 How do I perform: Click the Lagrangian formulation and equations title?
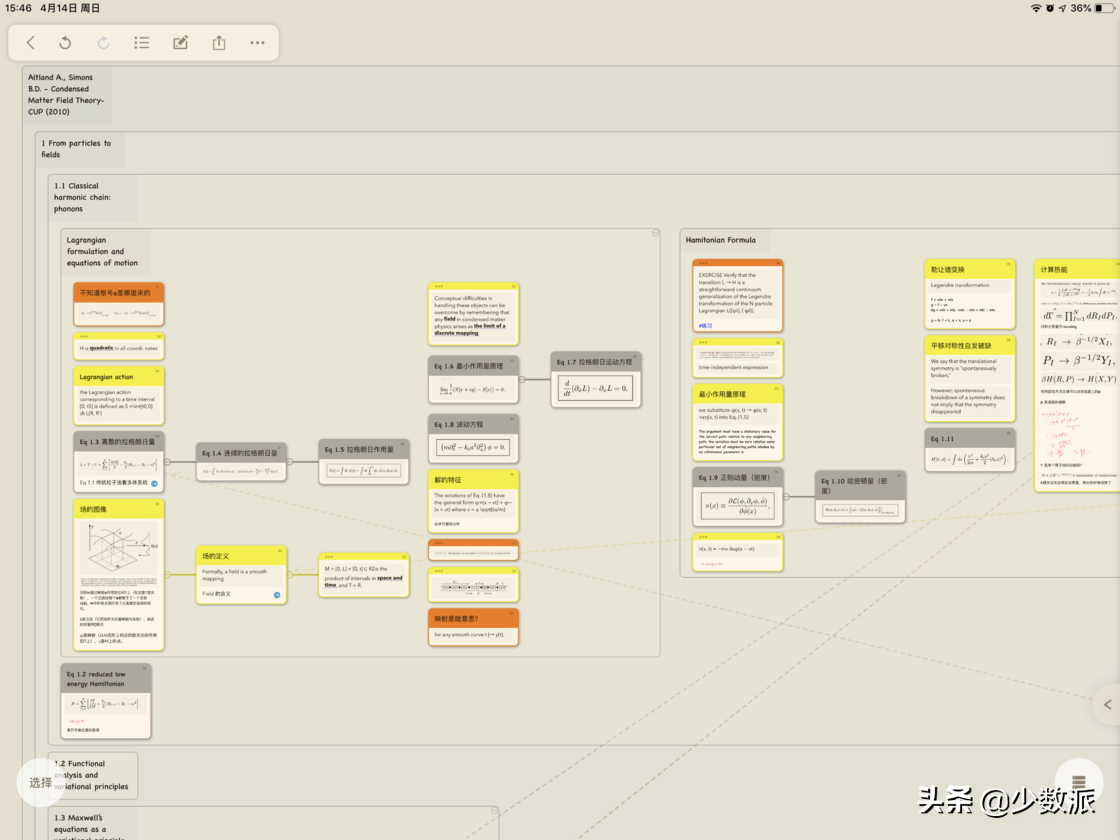pos(102,251)
